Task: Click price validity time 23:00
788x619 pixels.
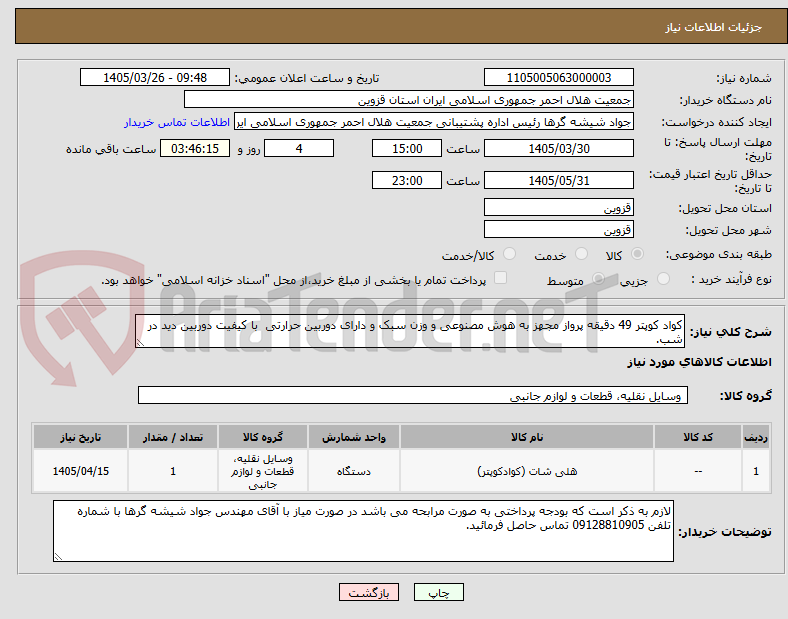Action: [407, 180]
